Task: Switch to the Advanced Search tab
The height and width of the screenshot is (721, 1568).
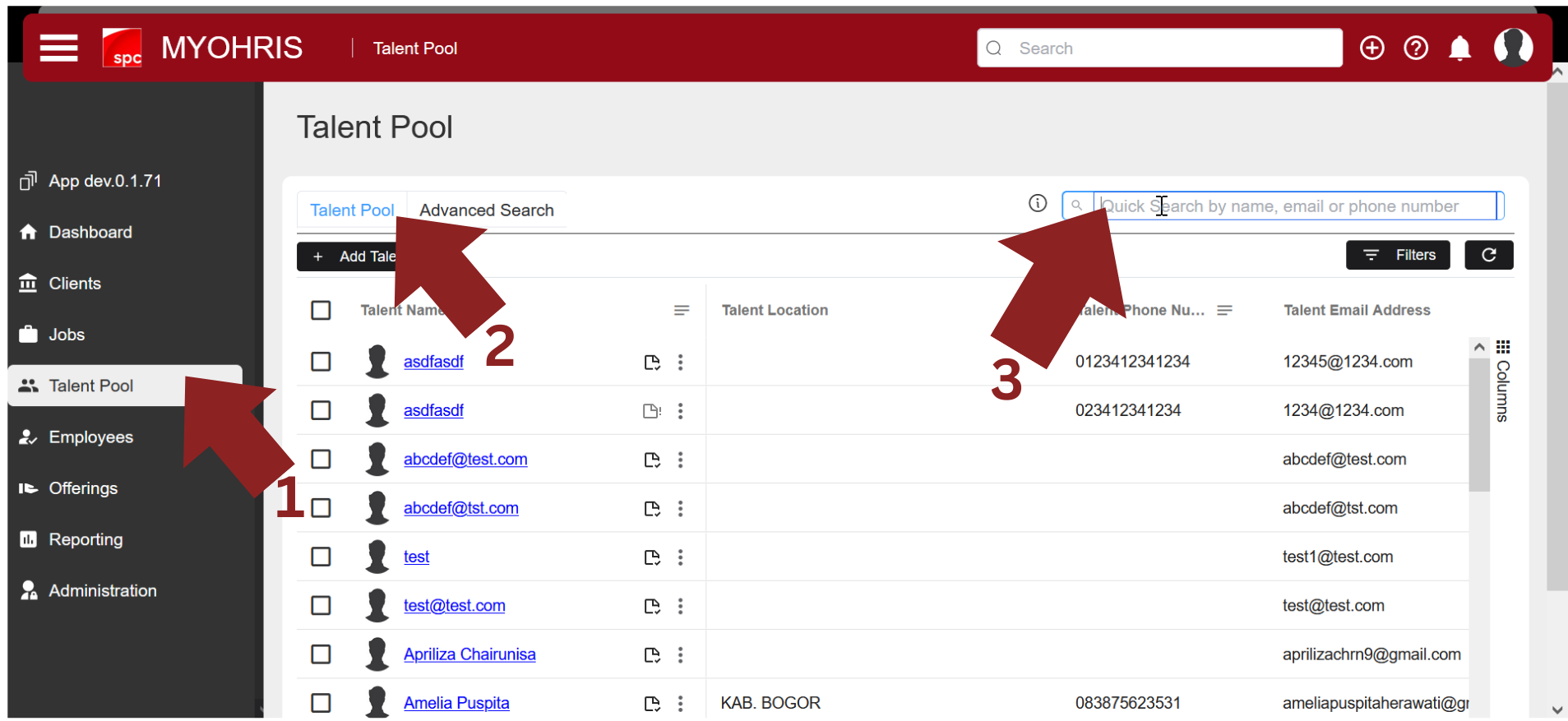Action: click(487, 210)
